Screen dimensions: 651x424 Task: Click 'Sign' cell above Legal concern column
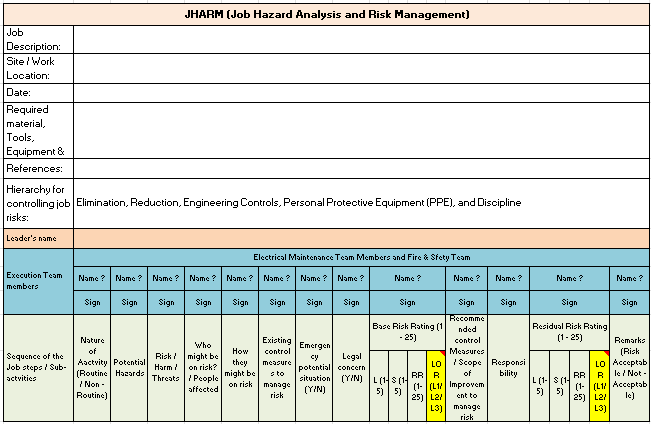(x=351, y=302)
